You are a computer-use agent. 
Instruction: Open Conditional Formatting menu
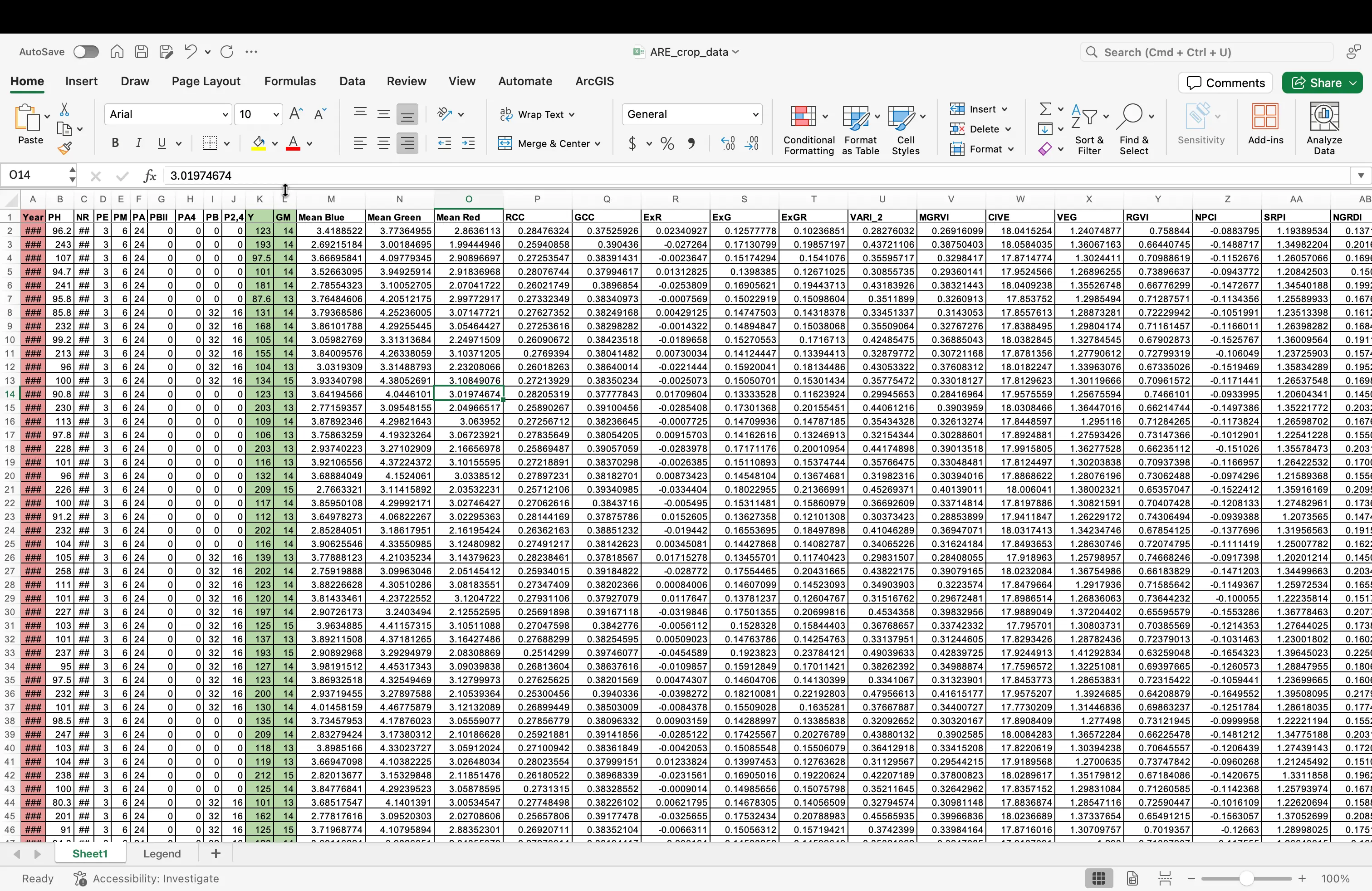coord(809,130)
